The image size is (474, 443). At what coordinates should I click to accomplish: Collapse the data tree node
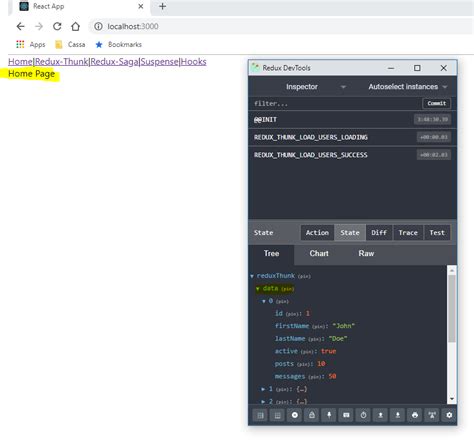[x=258, y=289]
